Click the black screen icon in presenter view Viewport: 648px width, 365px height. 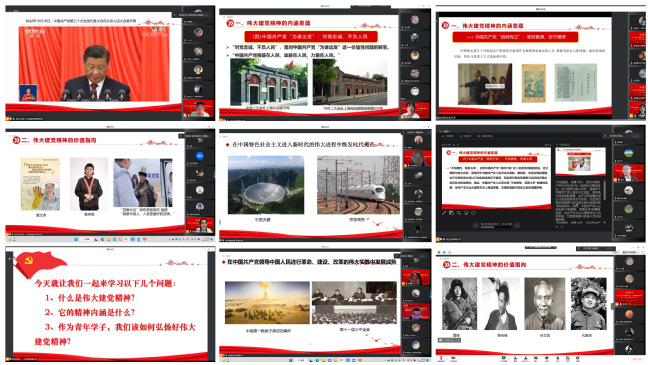pos(466,213)
